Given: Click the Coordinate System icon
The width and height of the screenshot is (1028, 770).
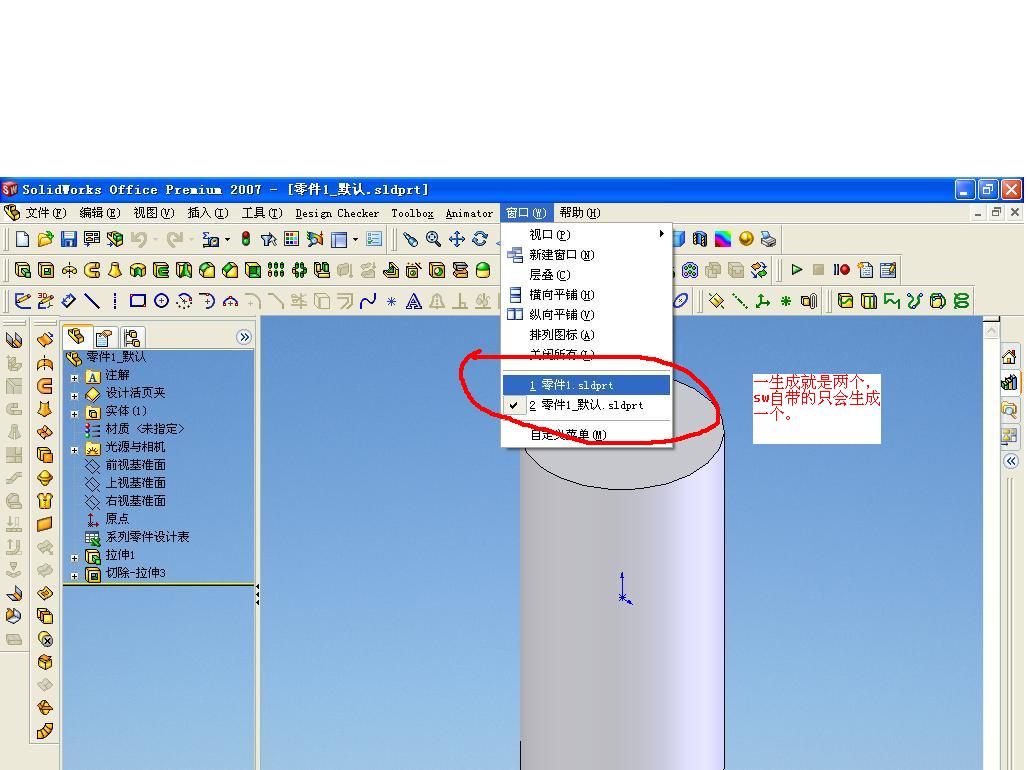Looking at the screenshot, I should coord(762,301).
